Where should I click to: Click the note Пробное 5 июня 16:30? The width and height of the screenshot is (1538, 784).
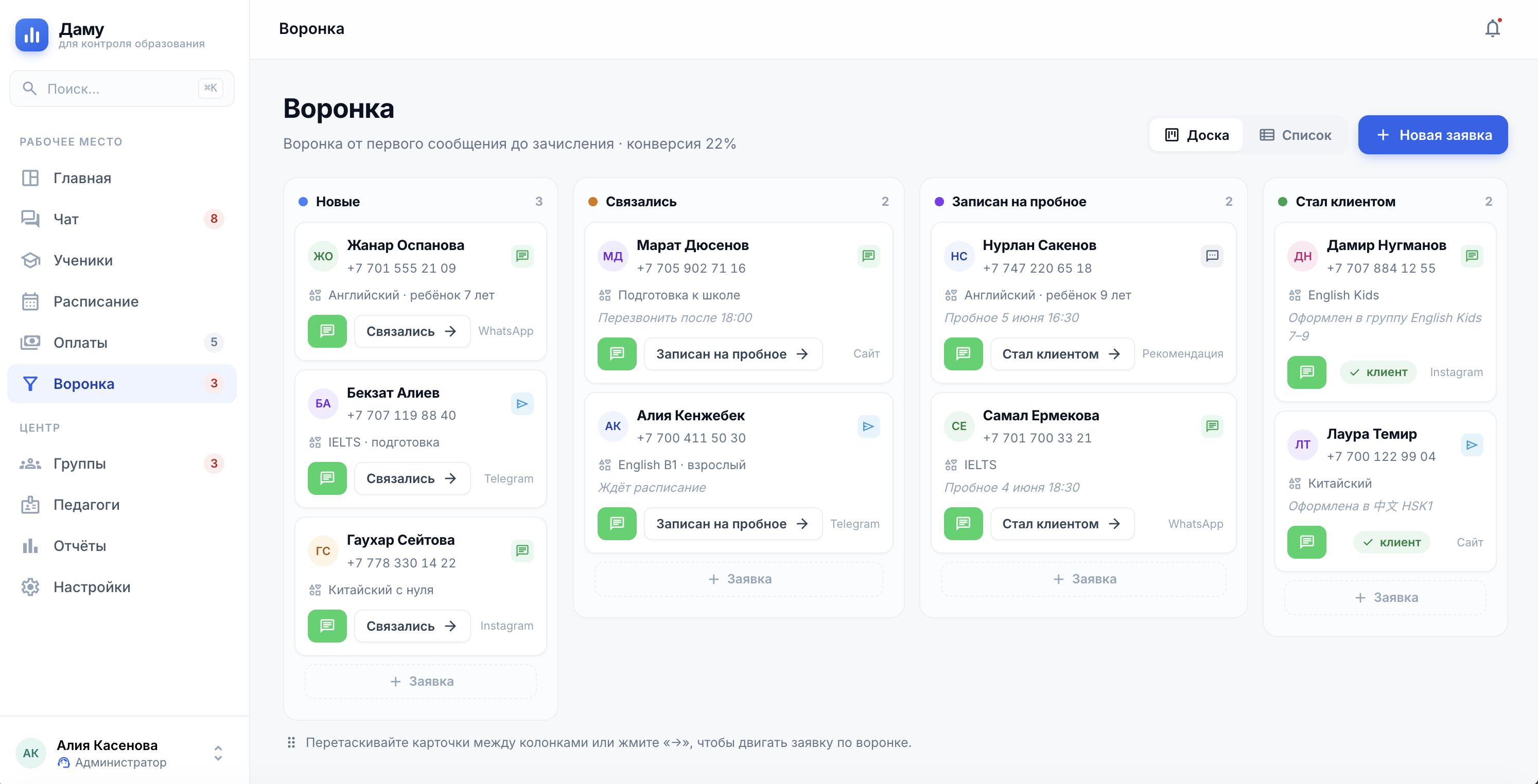[1011, 317]
